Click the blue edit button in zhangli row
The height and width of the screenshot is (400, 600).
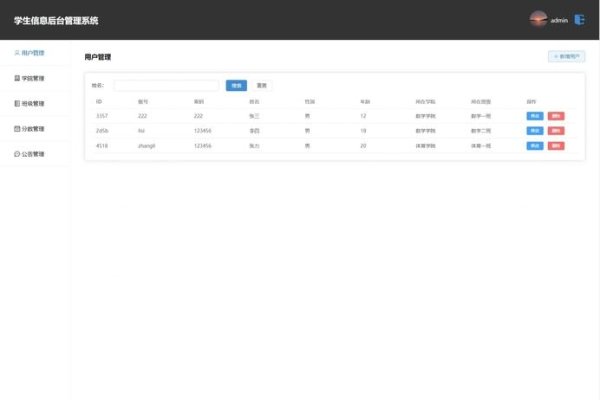535,146
